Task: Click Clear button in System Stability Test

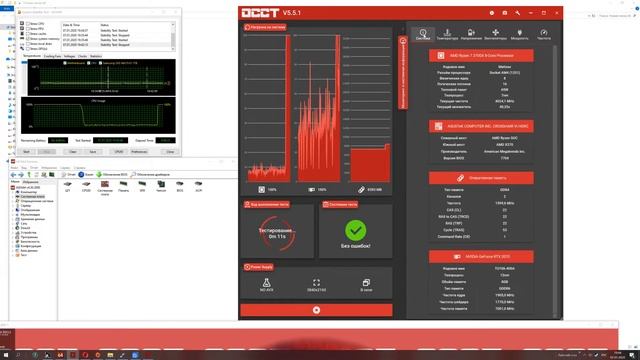Action: click(x=73, y=152)
